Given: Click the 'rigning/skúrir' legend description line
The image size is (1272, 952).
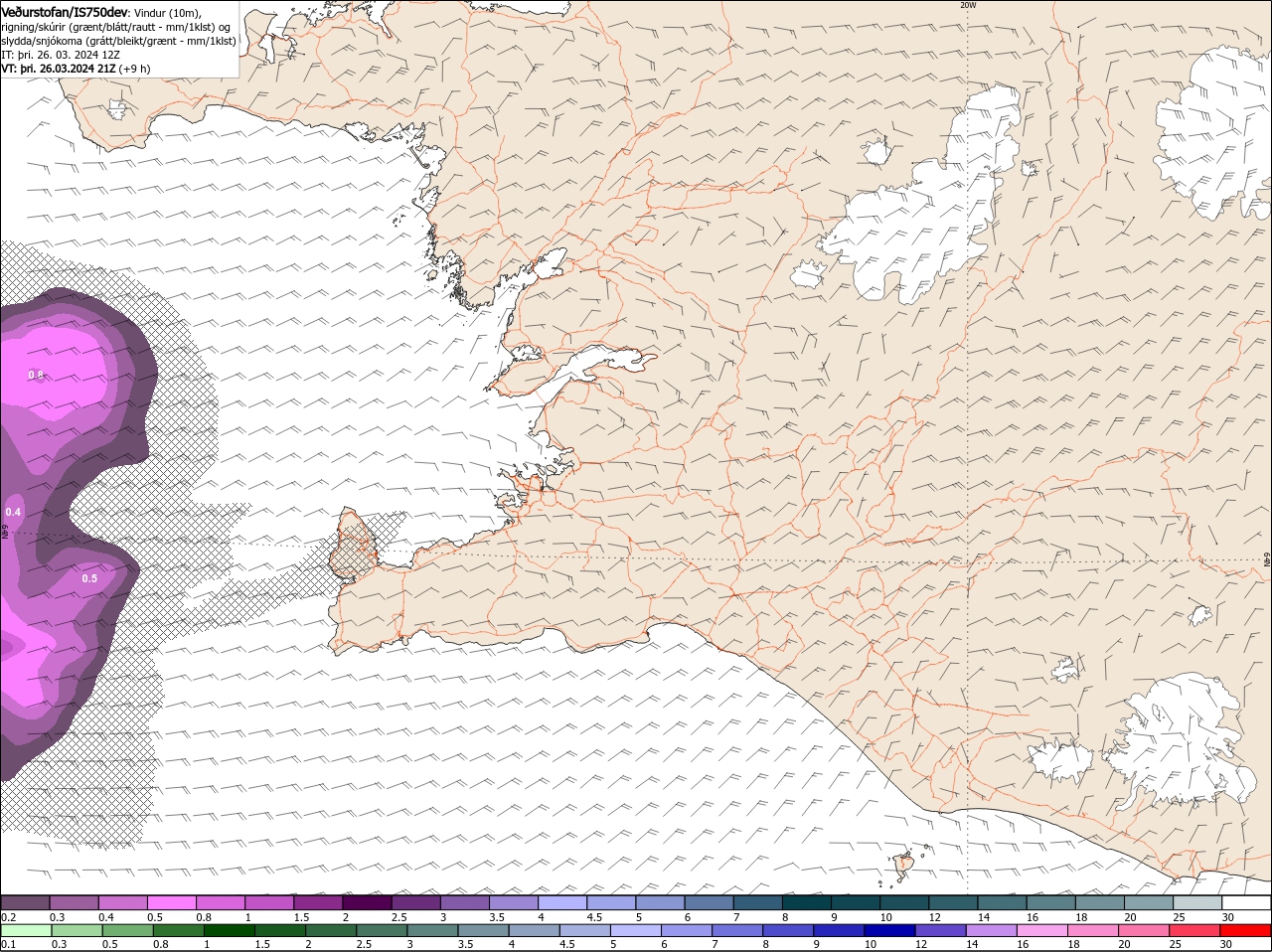Looking at the screenshot, I should (117, 27).
